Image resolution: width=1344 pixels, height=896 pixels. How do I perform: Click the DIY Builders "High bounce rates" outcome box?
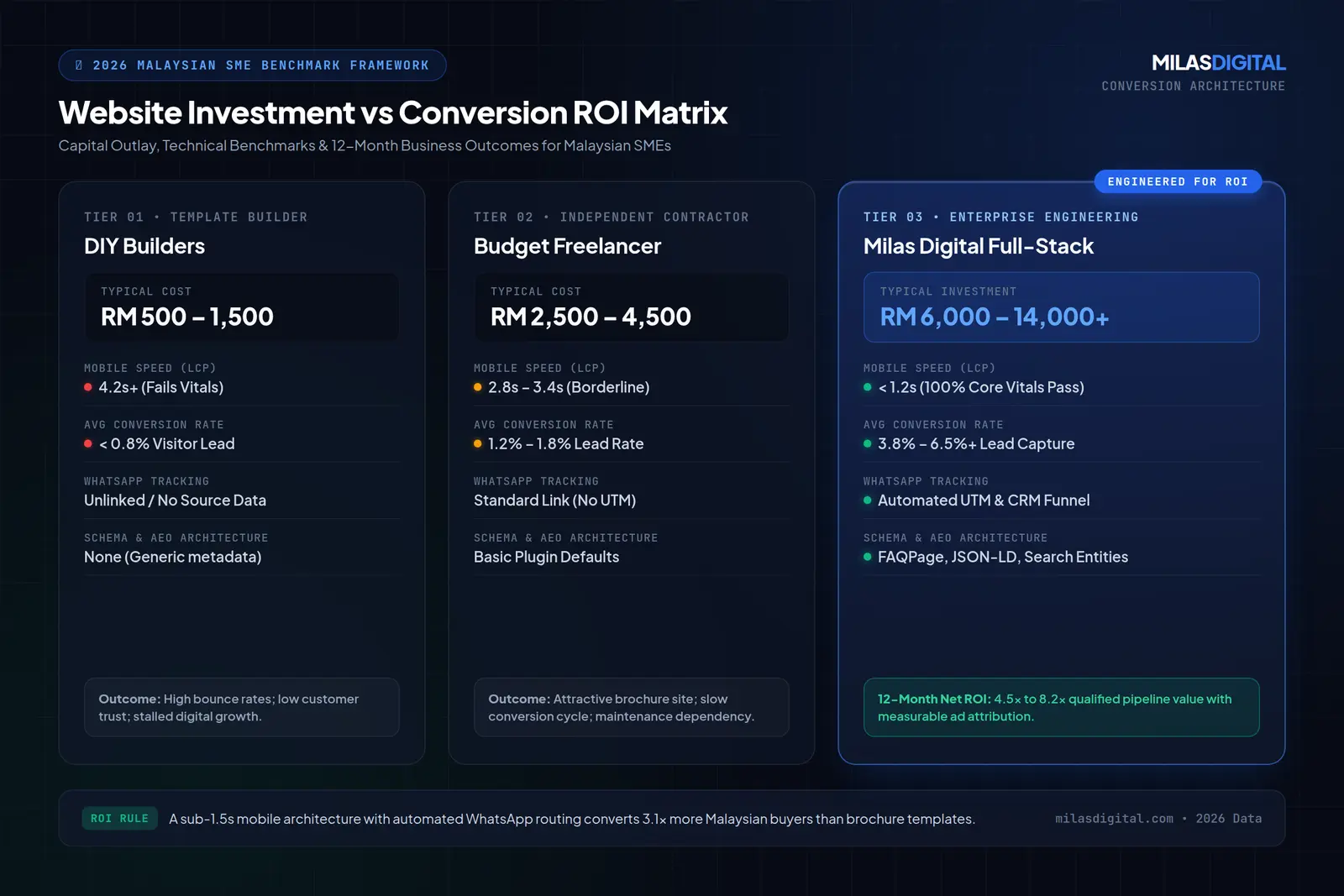click(x=242, y=707)
